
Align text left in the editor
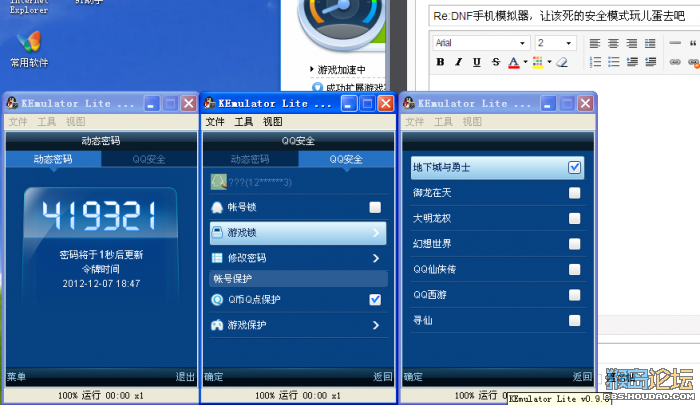click(x=595, y=43)
